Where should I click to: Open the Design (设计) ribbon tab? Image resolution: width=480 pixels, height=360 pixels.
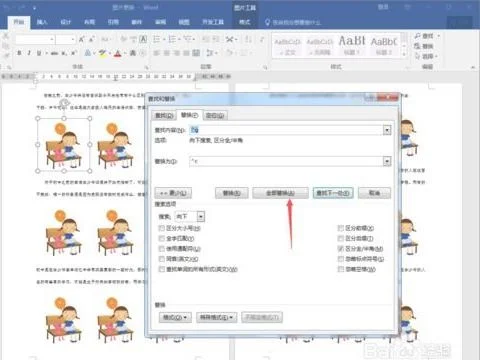pyautogui.click(x=66, y=22)
